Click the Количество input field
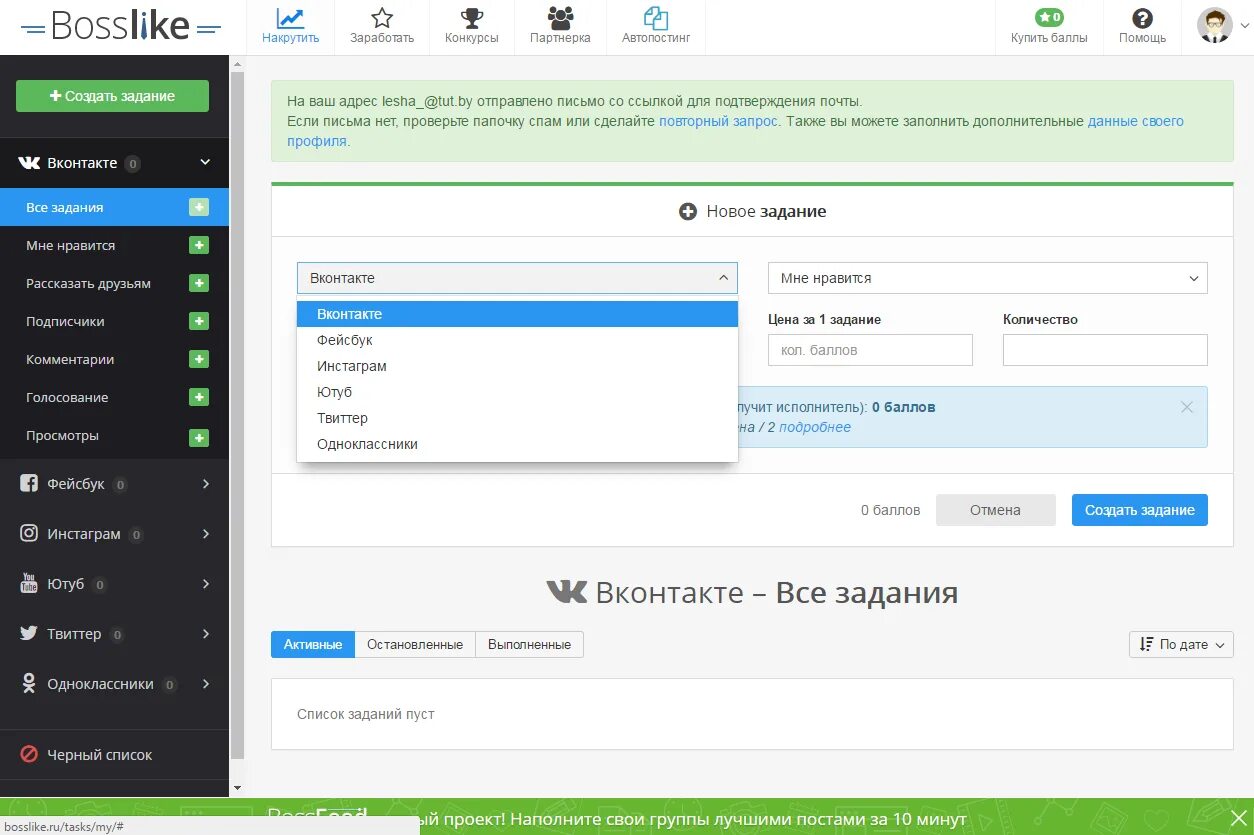1254x835 pixels. [x=1105, y=350]
